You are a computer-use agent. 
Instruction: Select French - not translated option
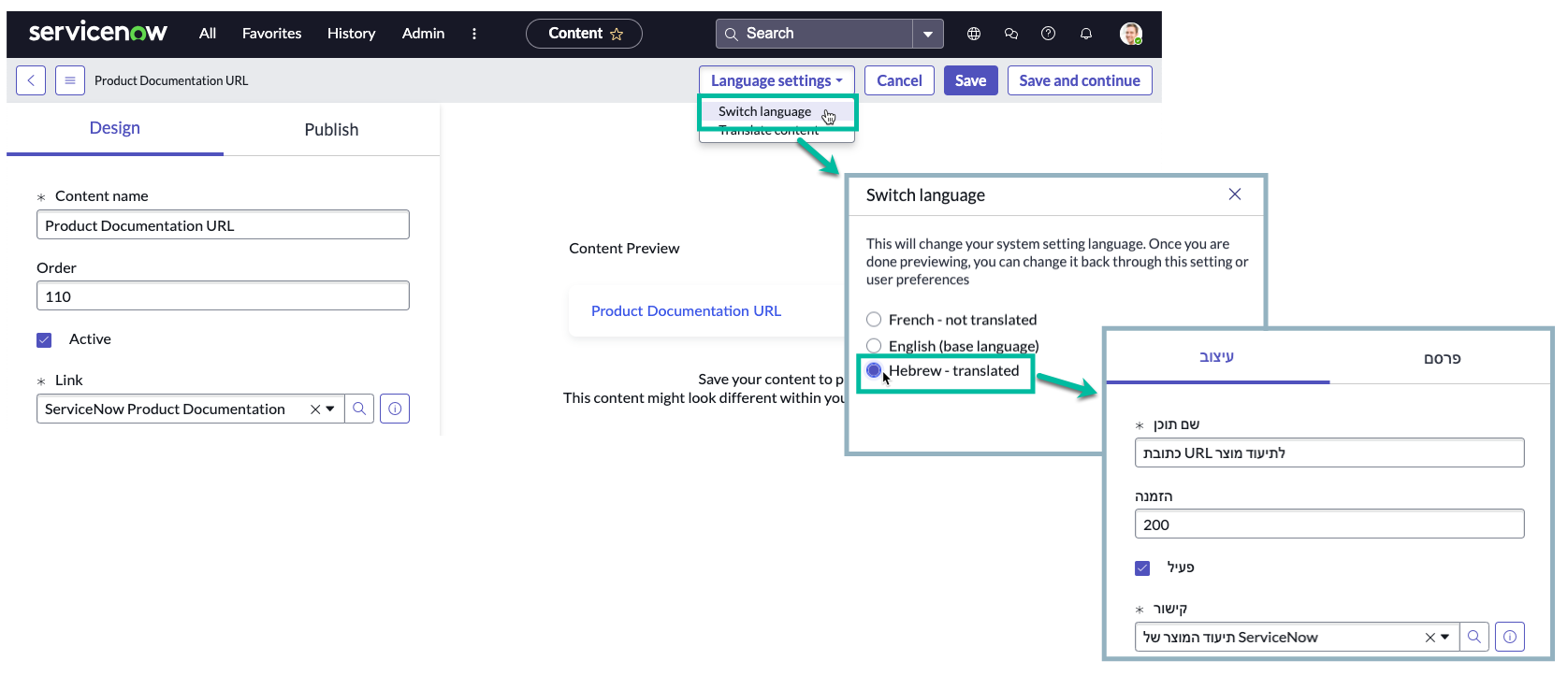(x=874, y=320)
